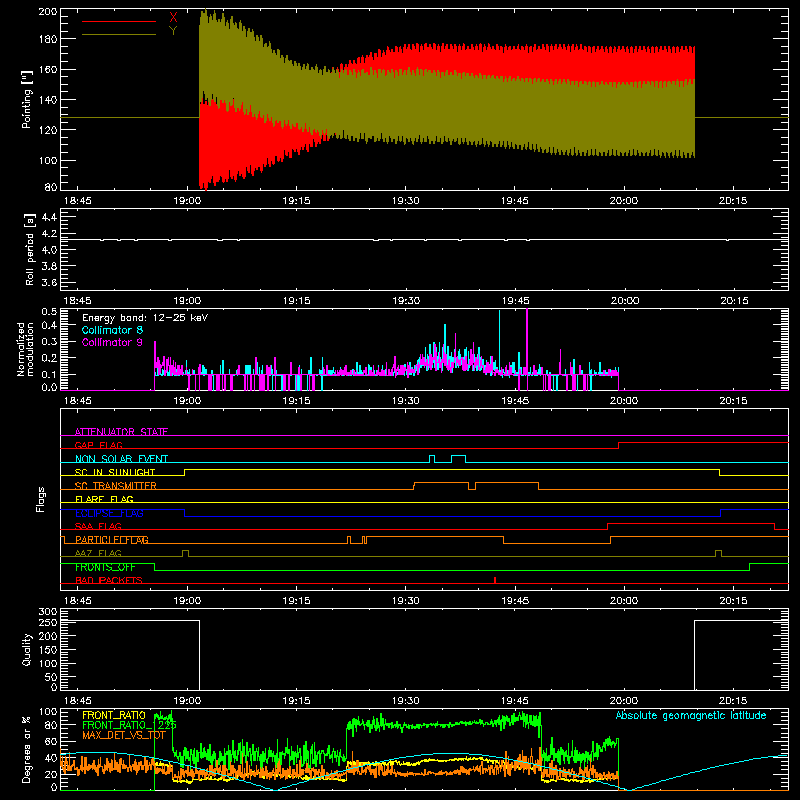Viewport: 800px width, 800px height.
Task: Click the Collimator 8 legend entry
Action: tap(112, 330)
